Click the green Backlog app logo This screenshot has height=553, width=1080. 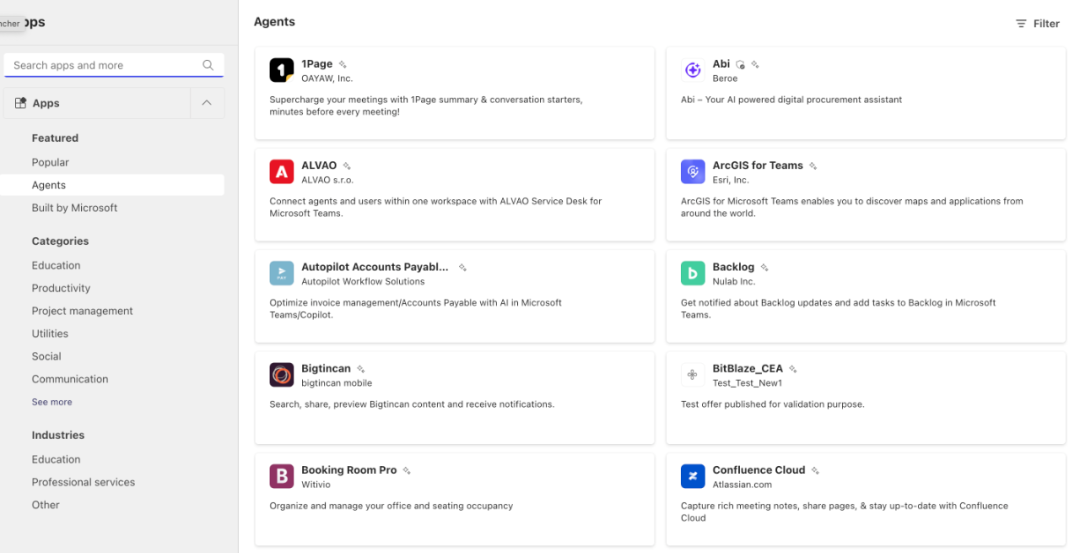692,273
